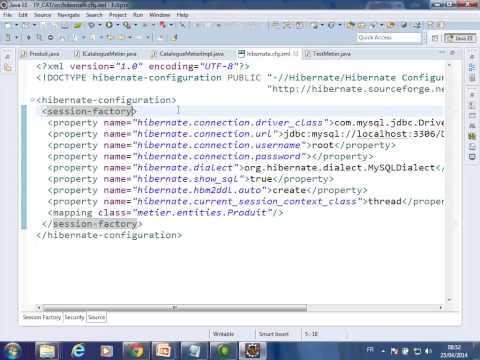Click the green icon in right sidebar
The width and height of the screenshot is (480, 360).
coord(472,136)
